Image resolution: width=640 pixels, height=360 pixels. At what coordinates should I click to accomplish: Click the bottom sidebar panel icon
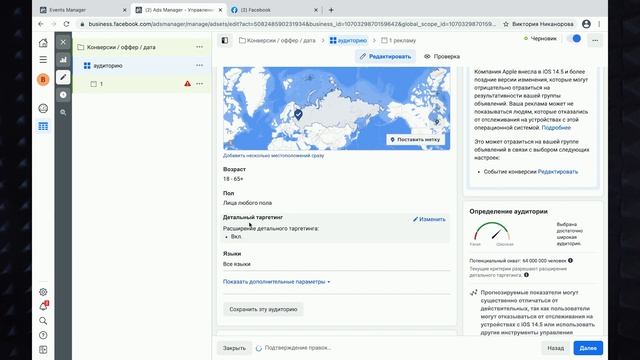(x=43, y=350)
